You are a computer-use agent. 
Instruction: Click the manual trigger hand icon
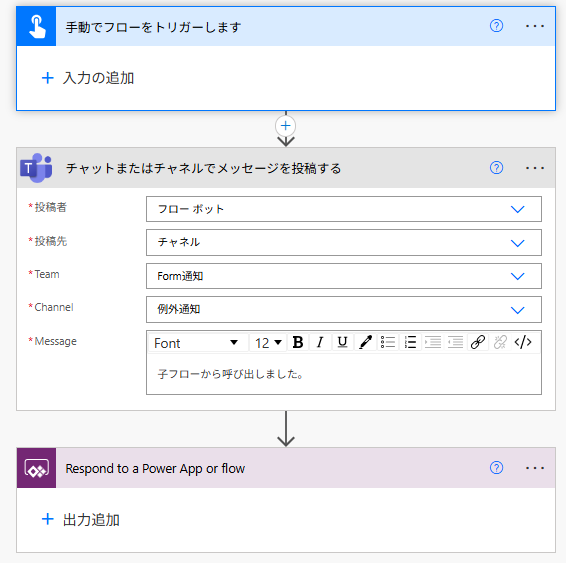[36, 26]
